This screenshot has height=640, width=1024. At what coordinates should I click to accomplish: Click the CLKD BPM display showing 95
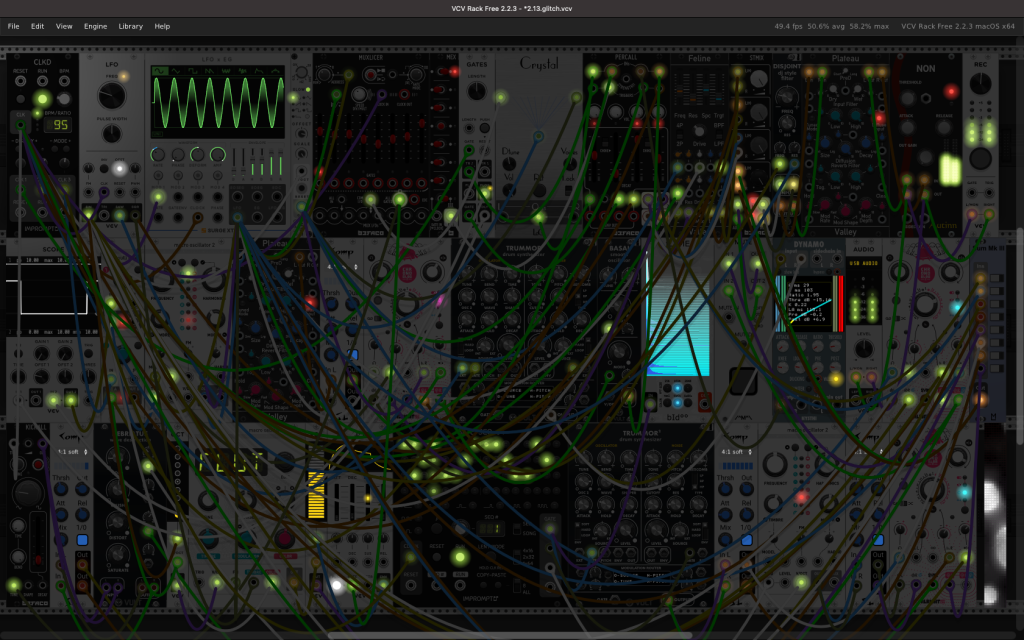(x=57, y=125)
